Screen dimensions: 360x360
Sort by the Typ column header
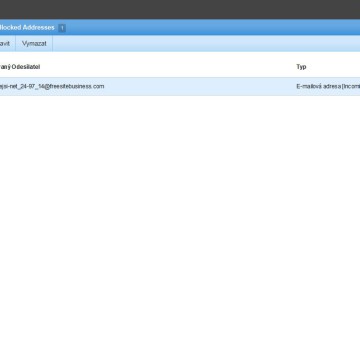301,67
